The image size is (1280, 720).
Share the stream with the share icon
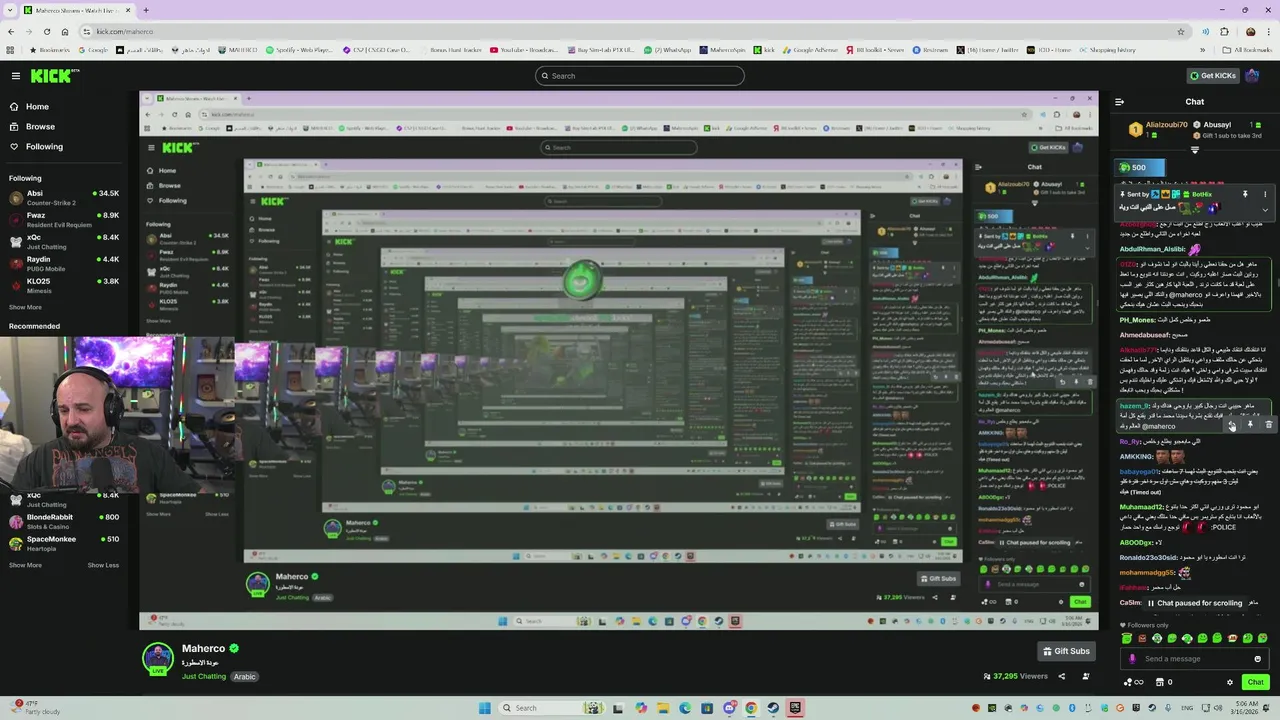[1062, 676]
